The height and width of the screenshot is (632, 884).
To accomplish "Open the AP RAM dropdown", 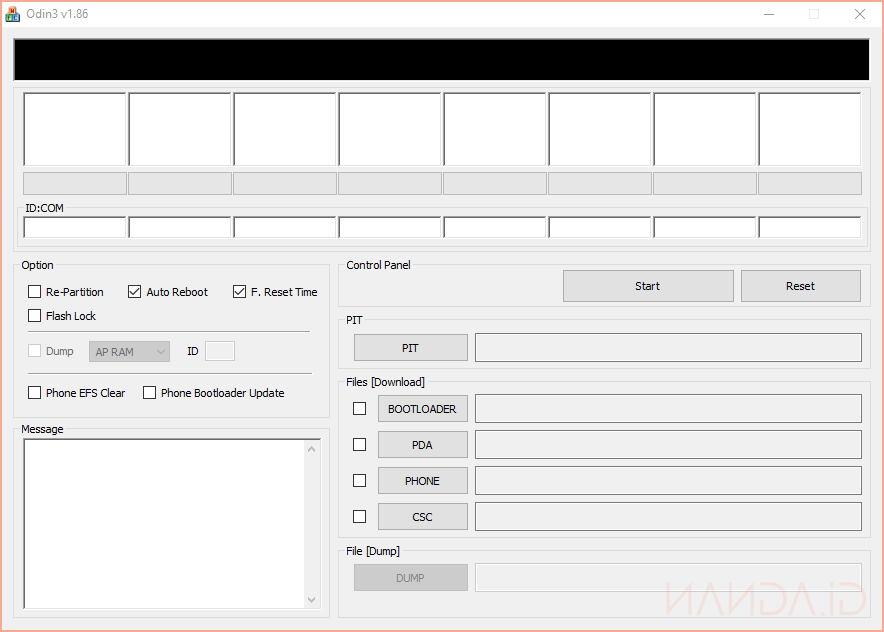I will point(130,351).
